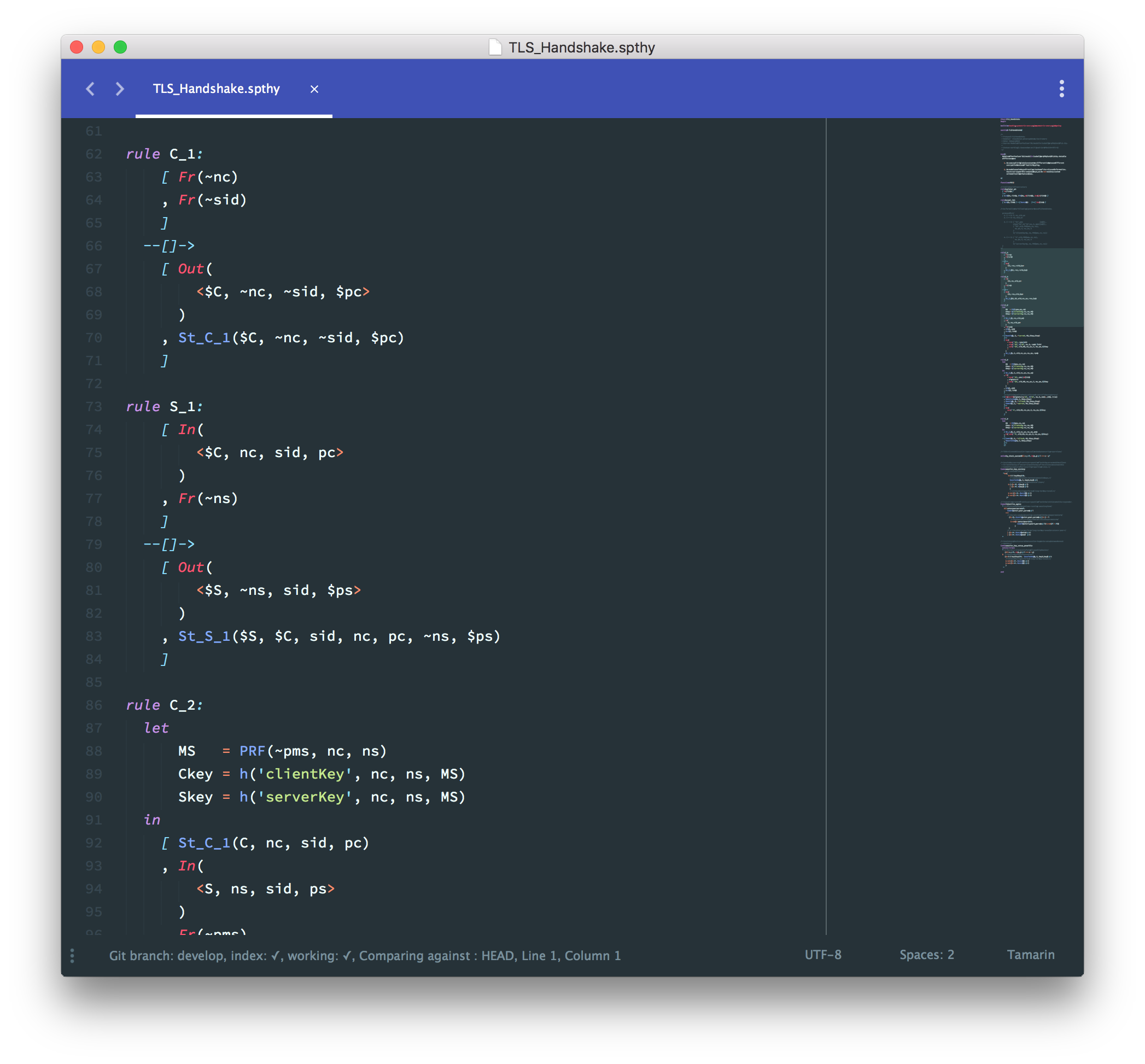Viewport: 1145px width, 1064px height.
Task: Click the minimap highlighted viewport region
Action: click(x=1041, y=287)
